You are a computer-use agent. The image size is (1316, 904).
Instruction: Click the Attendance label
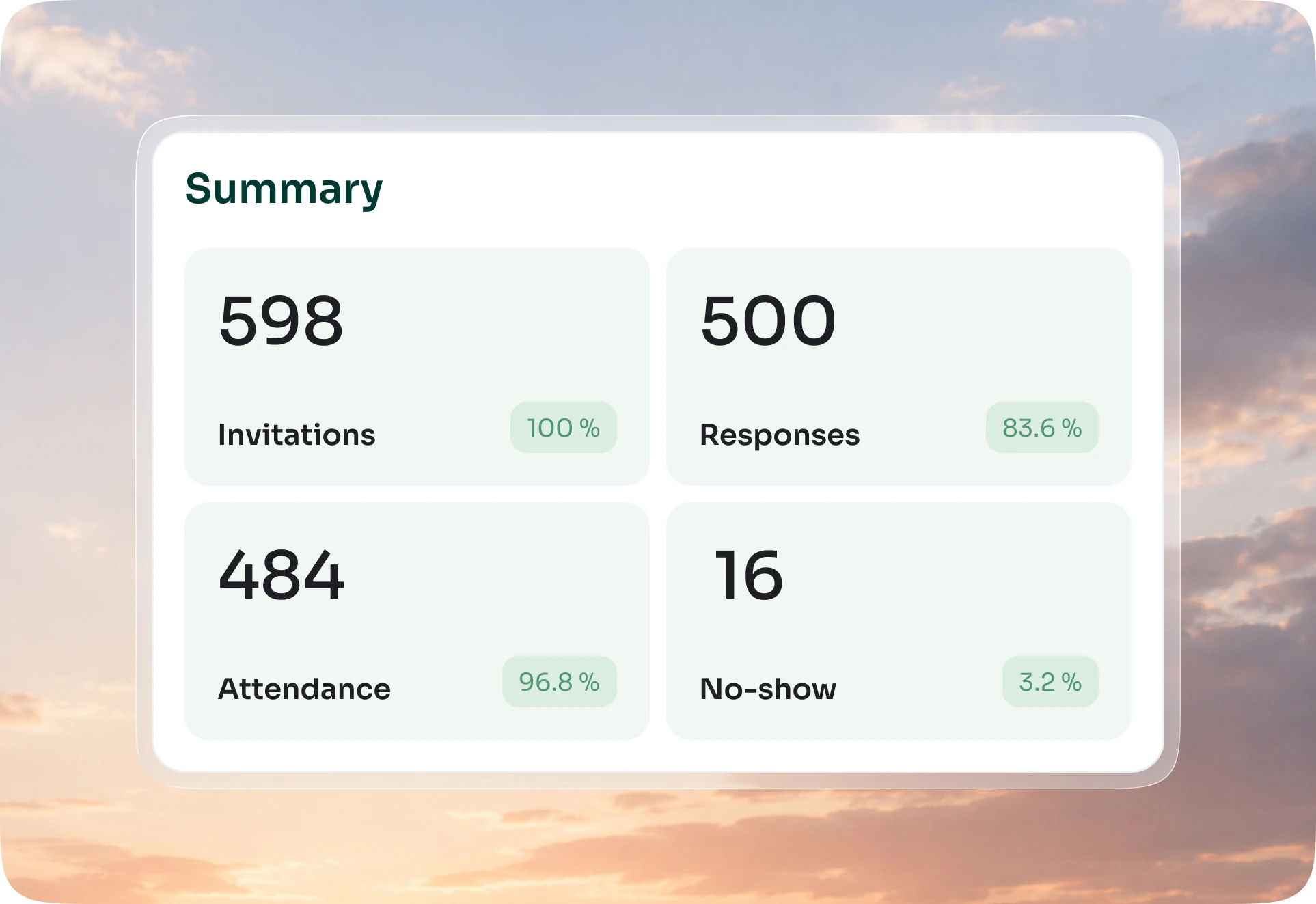click(304, 689)
